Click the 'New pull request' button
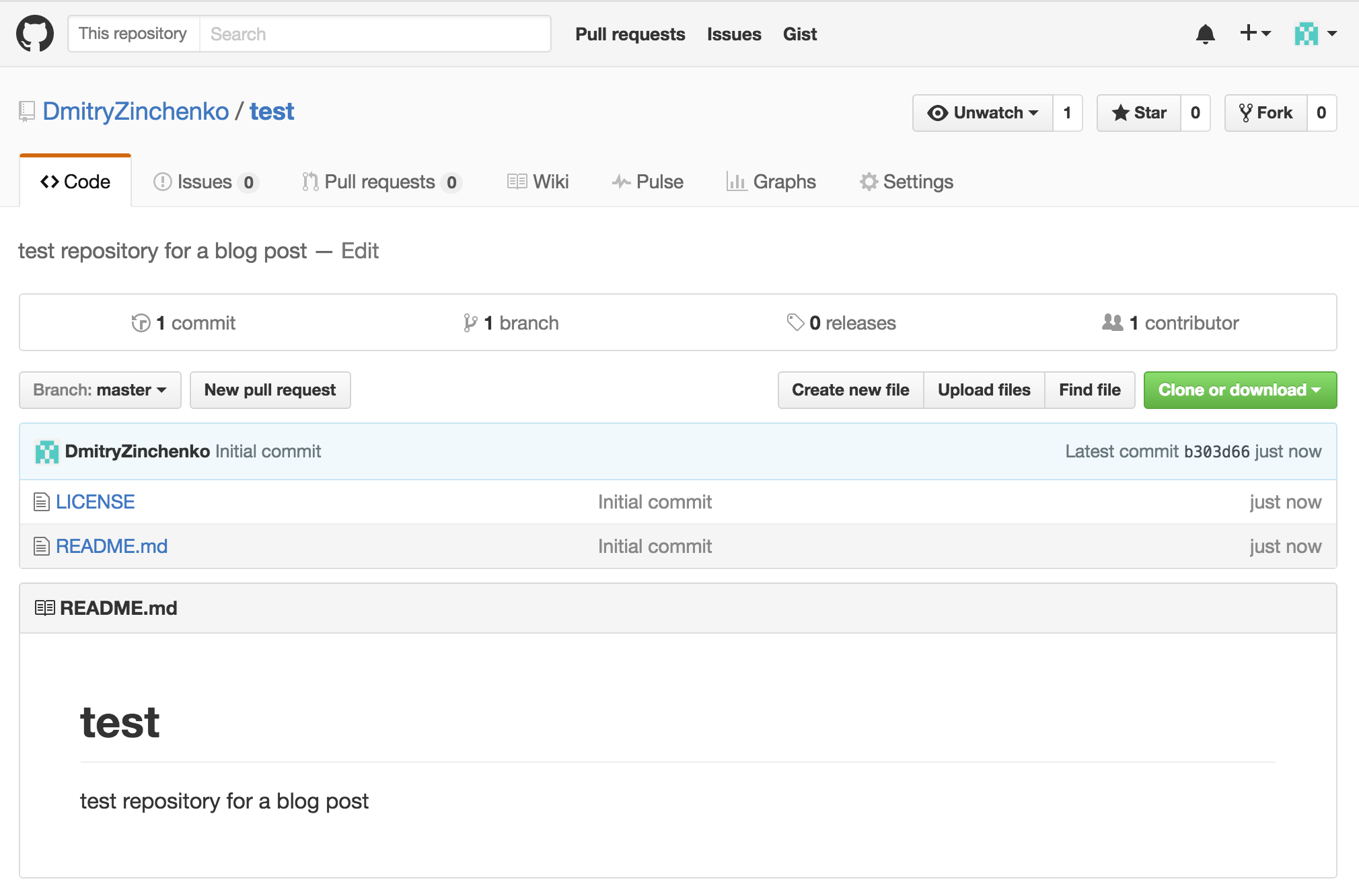The image size is (1359, 896). (270, 389)
